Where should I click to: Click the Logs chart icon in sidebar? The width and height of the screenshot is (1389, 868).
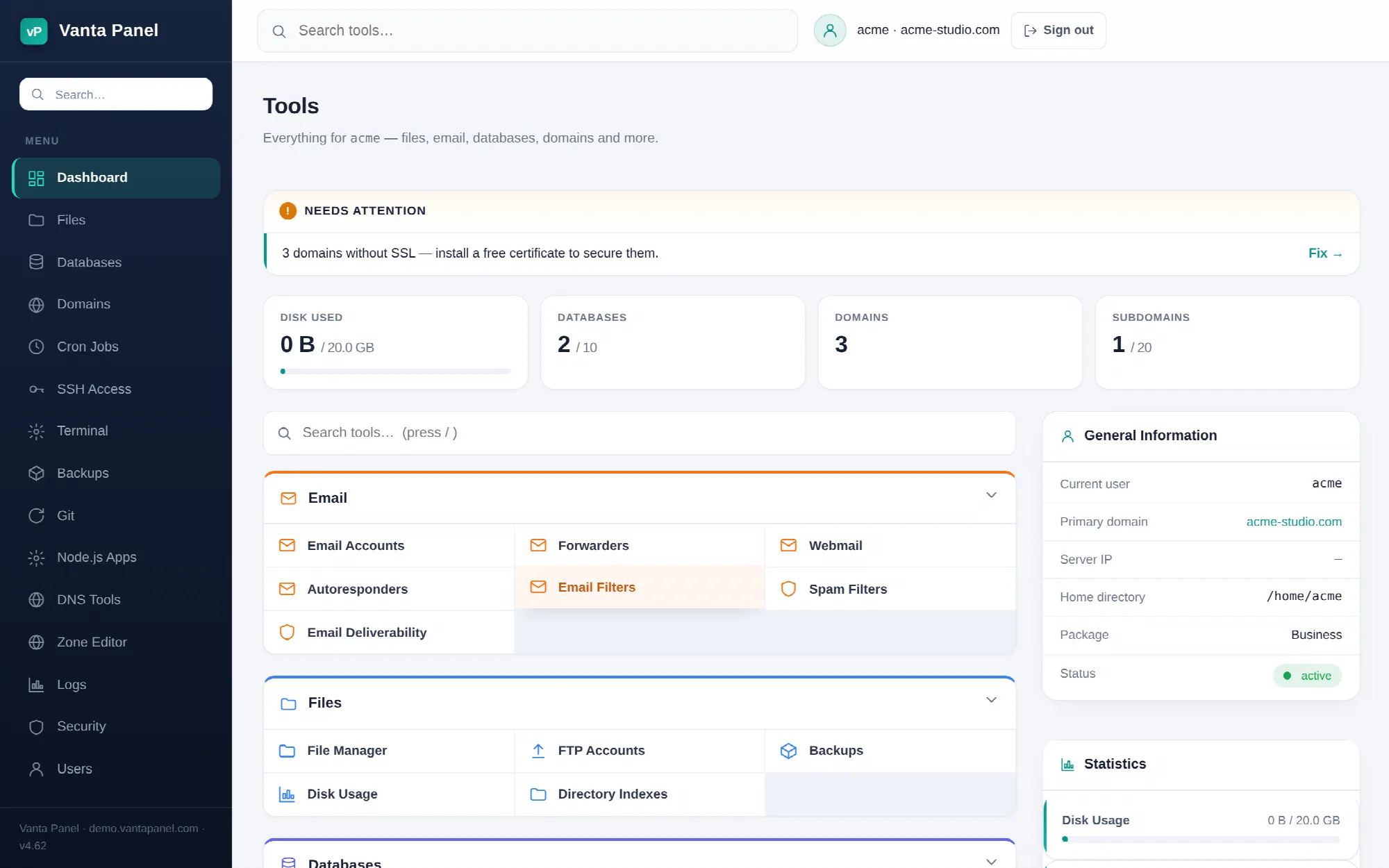(x=36, y=685)
